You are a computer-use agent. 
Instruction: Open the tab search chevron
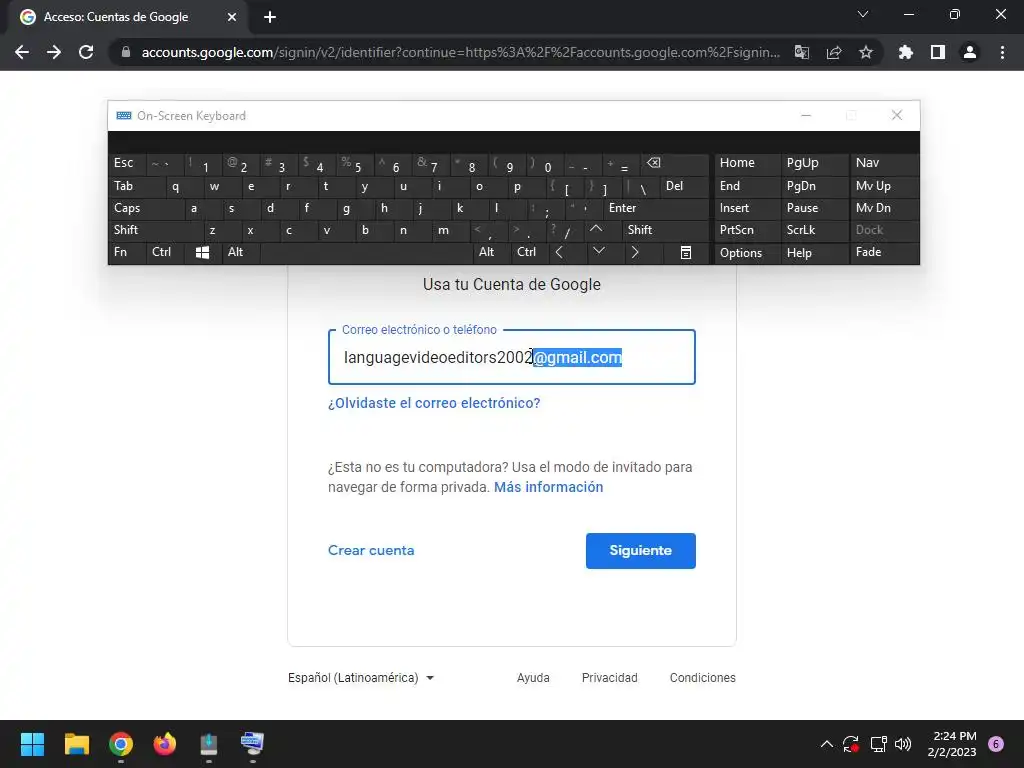pos(863,14)
